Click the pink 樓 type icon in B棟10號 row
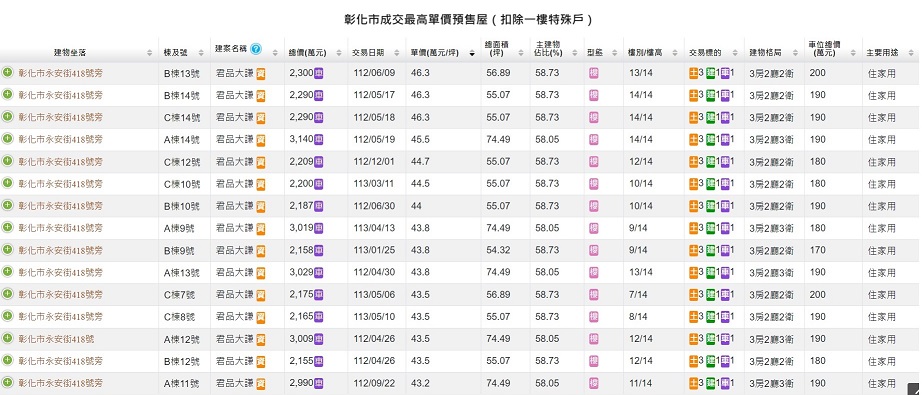922x395 pixels. point(594,206)
